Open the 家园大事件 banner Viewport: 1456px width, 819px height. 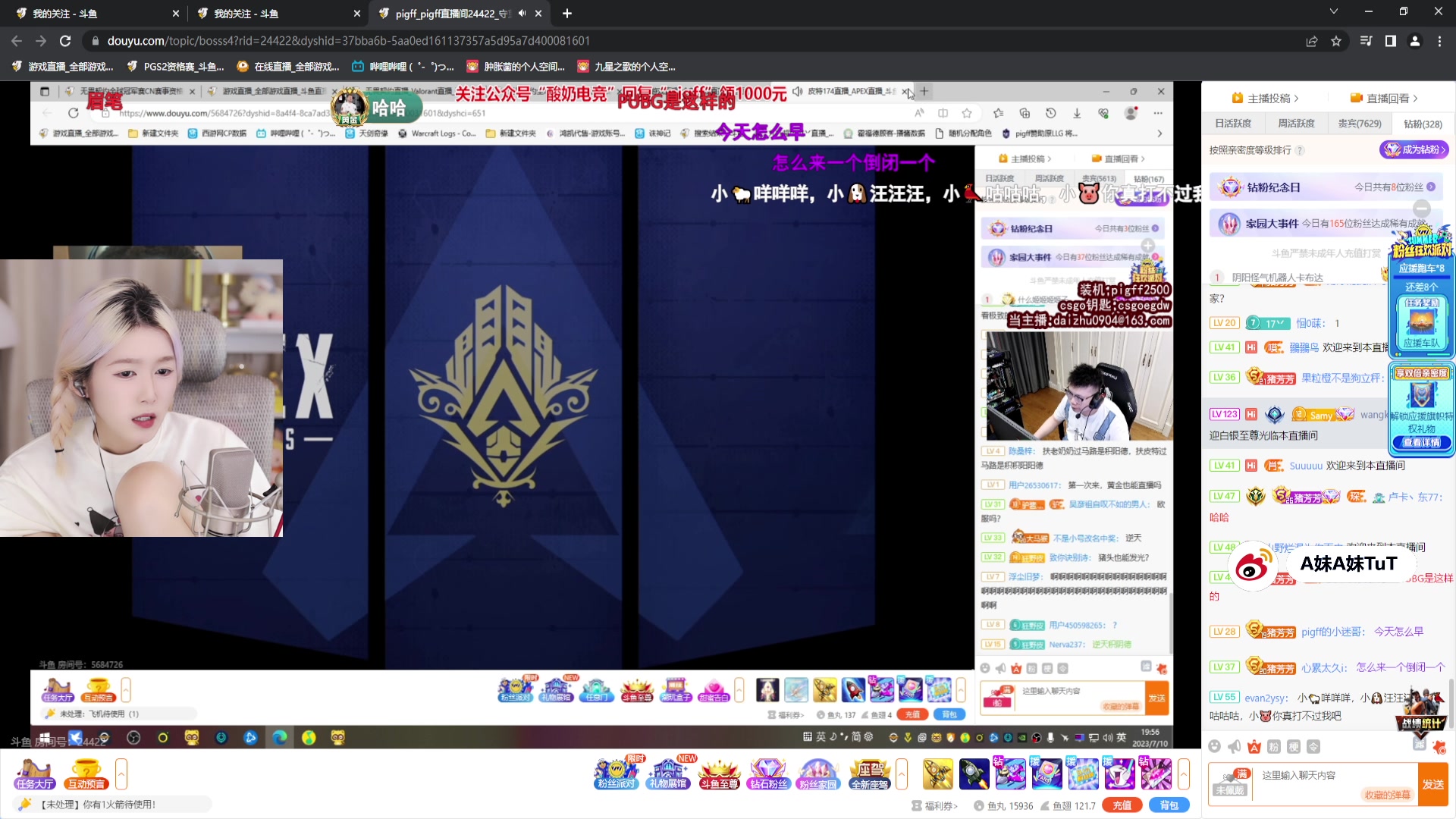coord(1326,224)
